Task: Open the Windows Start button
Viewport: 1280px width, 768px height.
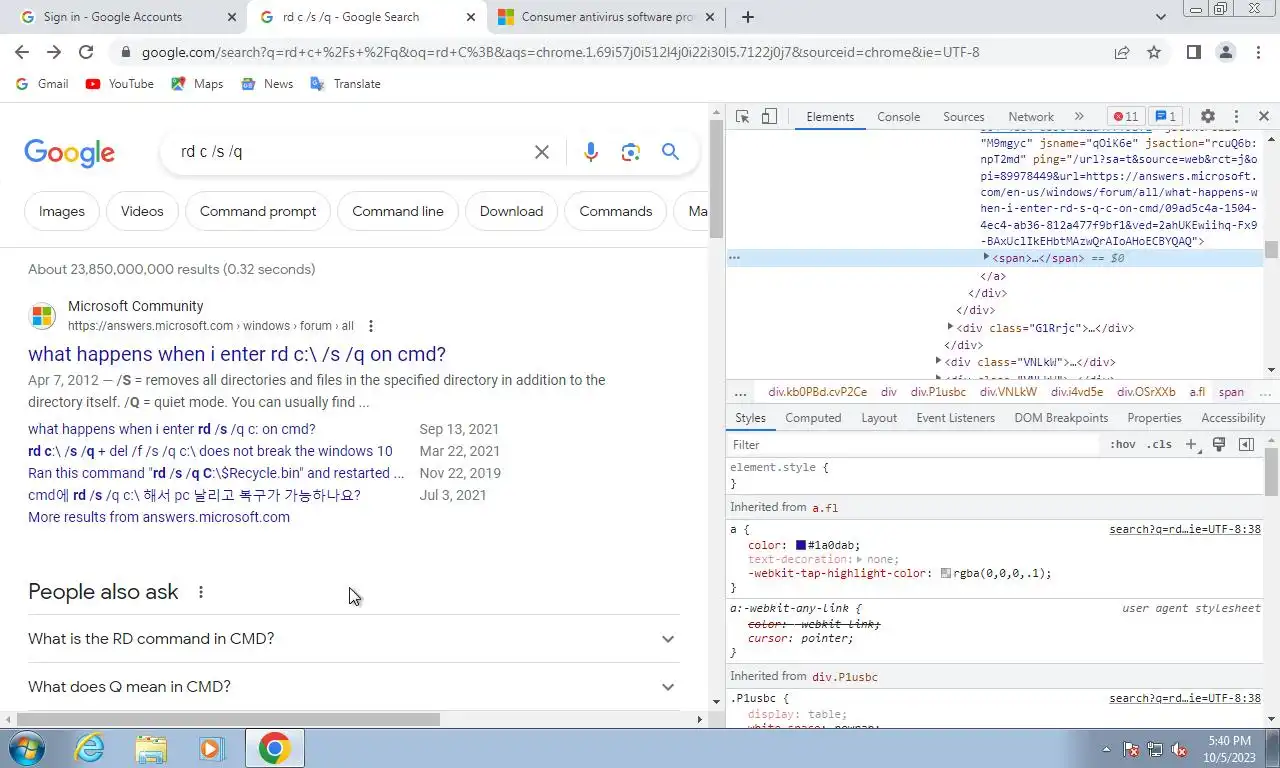Action: (x=25, y=748)
